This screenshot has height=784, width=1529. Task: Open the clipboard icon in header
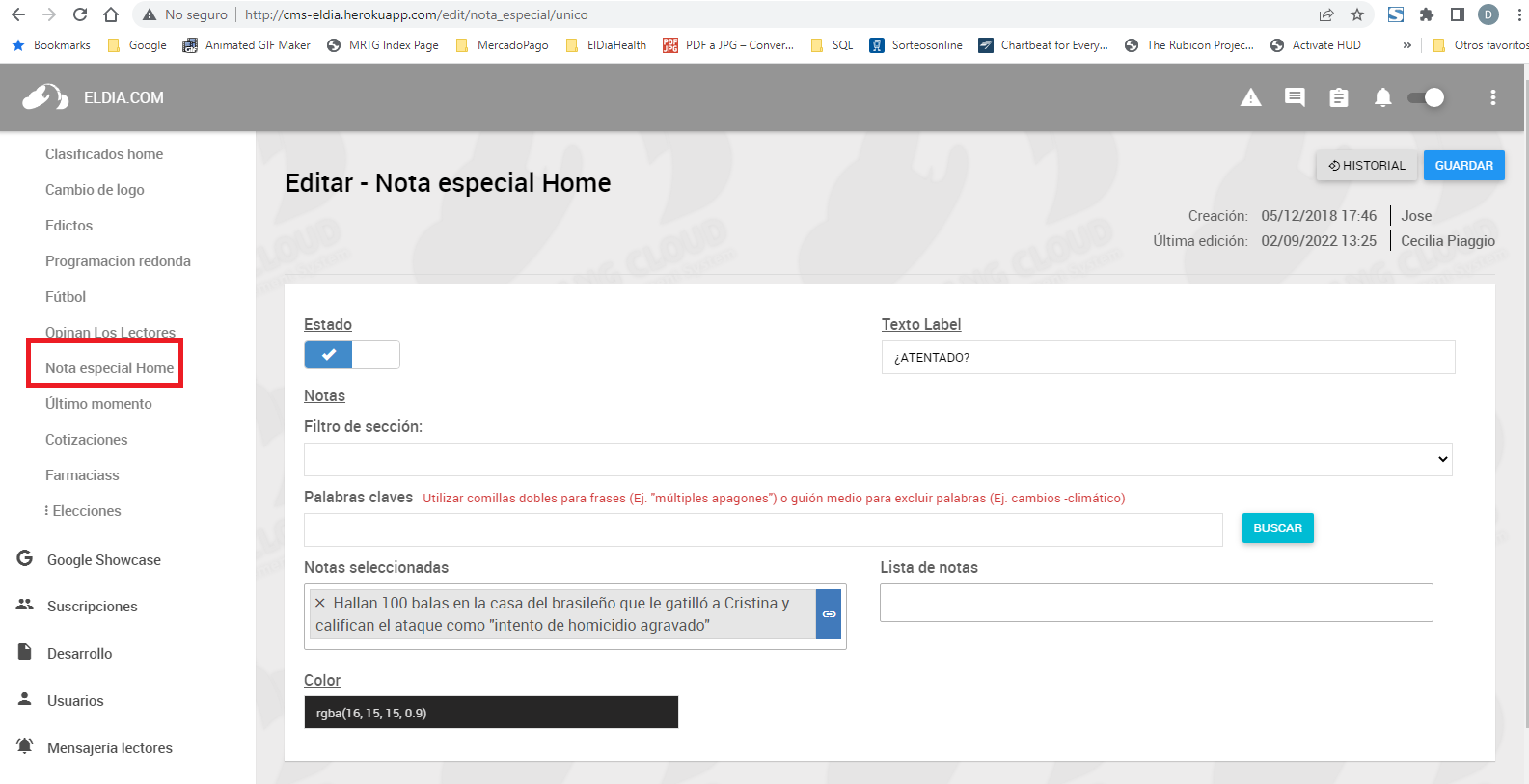1338,97
